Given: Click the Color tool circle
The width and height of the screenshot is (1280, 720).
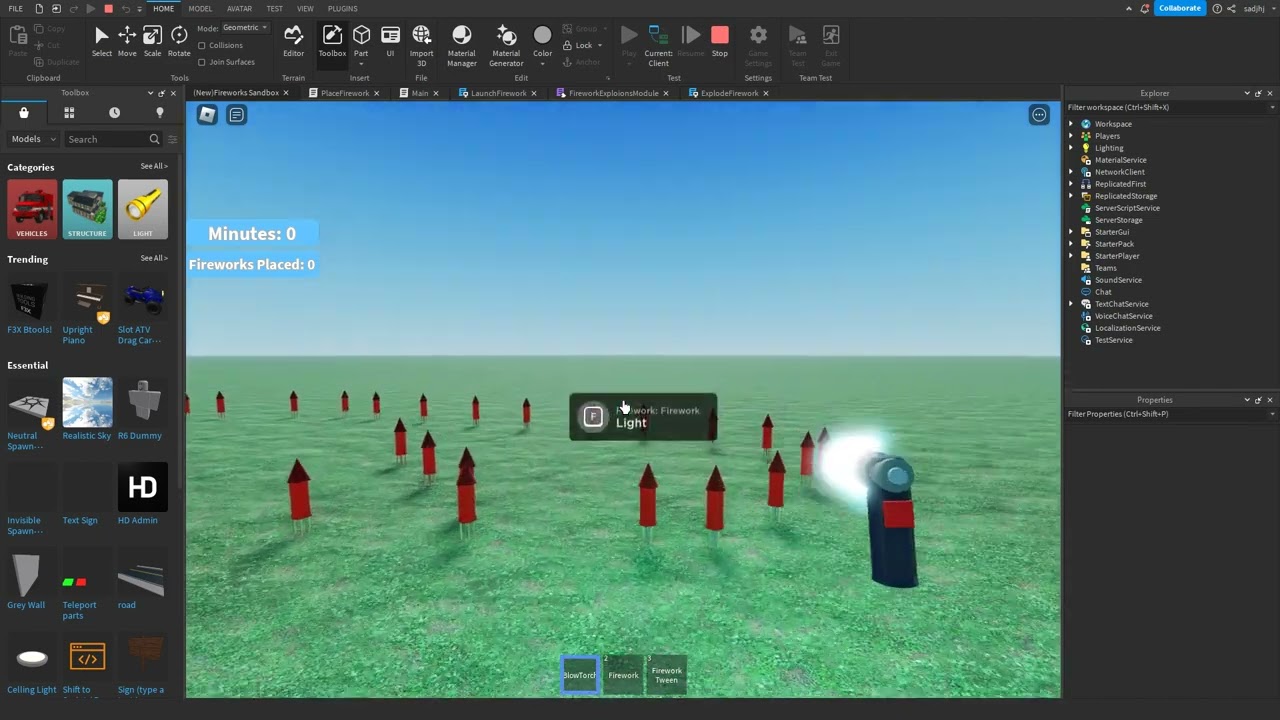Looking at the screenshot, I should pyautogui.click(x=542, y=36).
